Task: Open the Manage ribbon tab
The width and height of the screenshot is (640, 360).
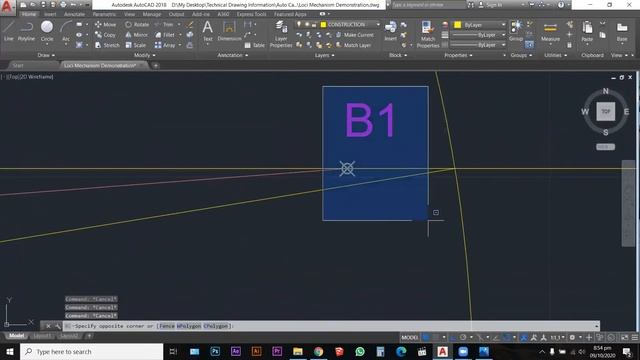Action: click(151, 14)
